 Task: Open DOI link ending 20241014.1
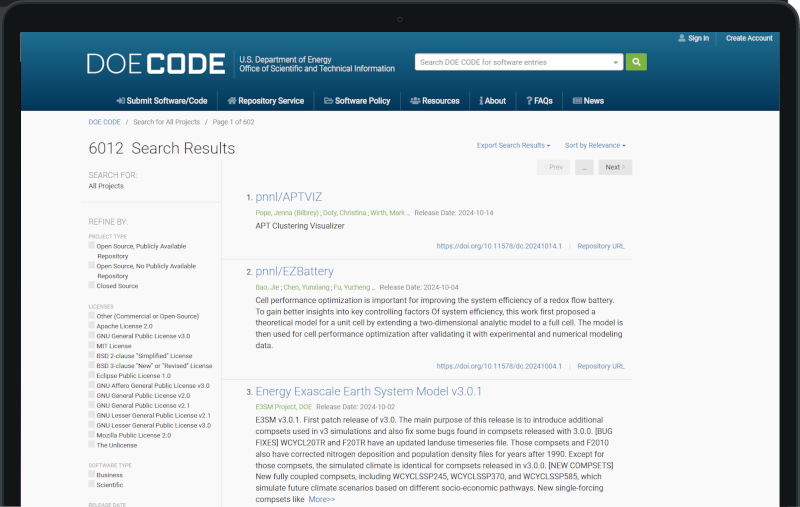pos(499,246)
